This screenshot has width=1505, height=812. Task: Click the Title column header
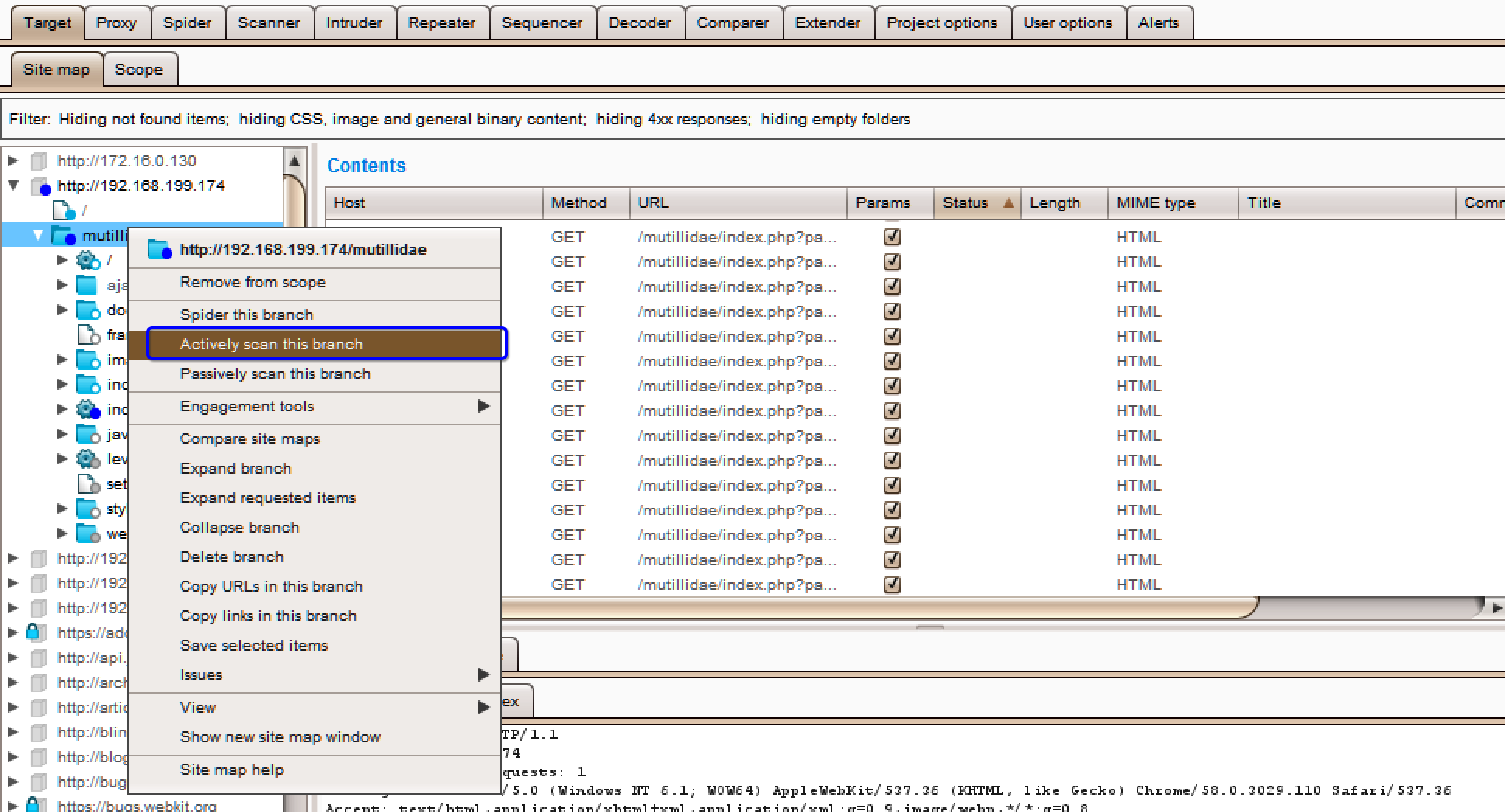click(x=1347, y=203)
